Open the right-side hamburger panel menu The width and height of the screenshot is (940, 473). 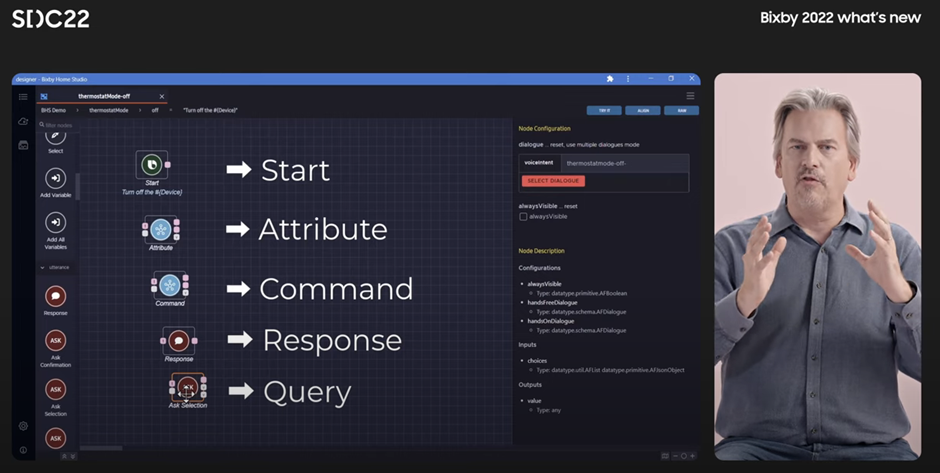(x=691, y=96)
